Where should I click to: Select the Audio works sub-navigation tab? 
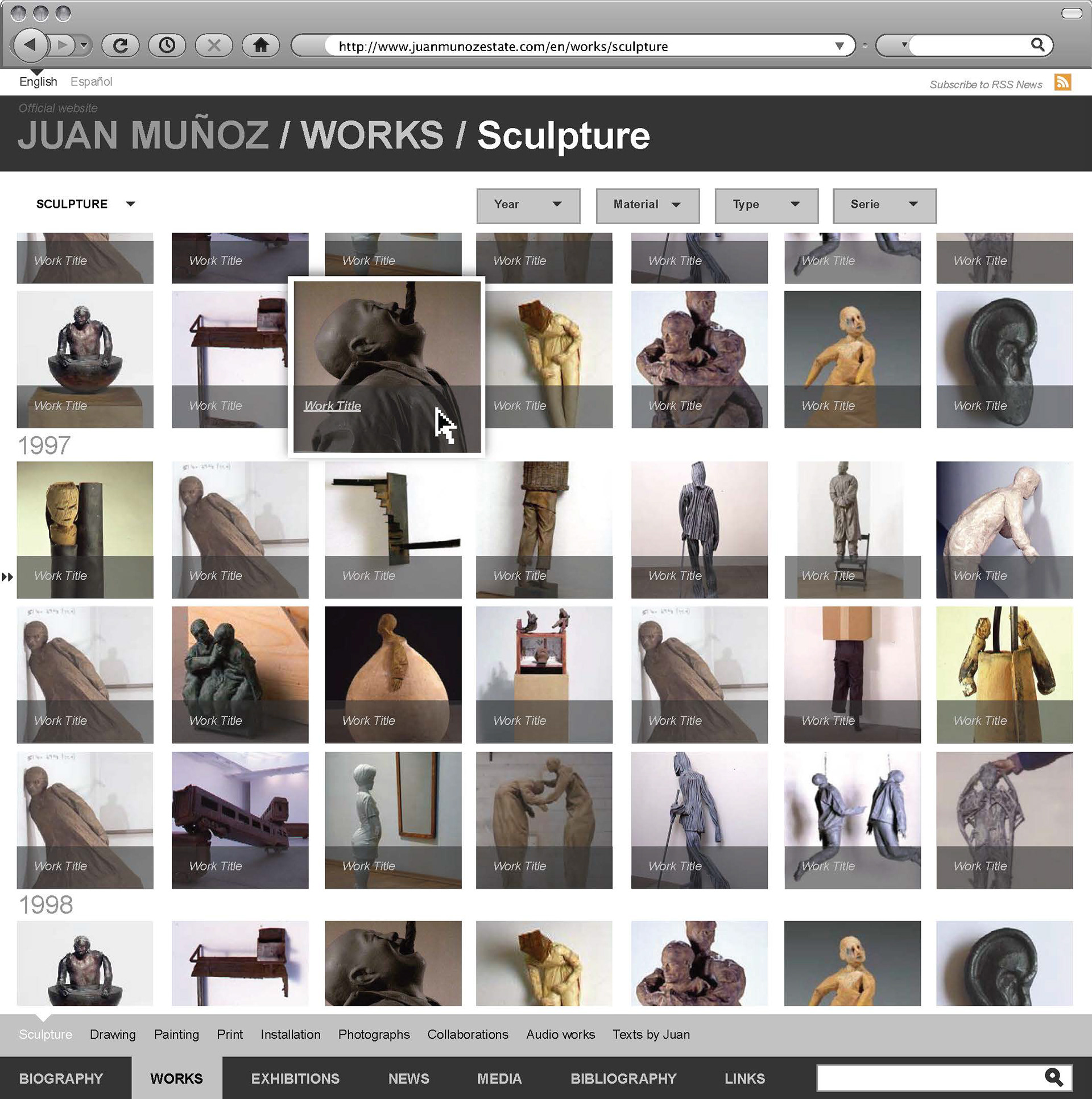point(560,1034)
